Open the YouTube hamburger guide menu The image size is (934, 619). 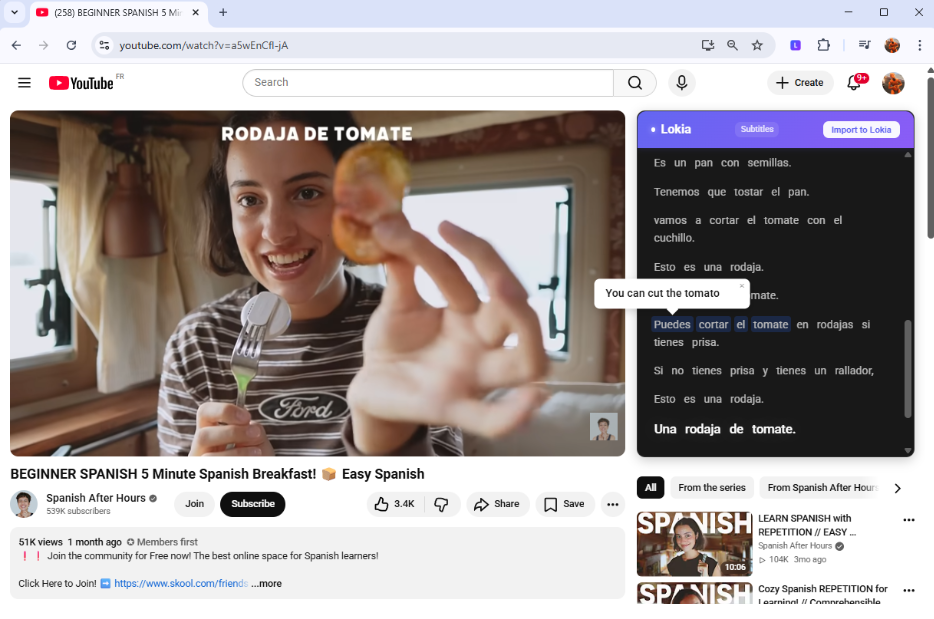(x=24, y=83)
